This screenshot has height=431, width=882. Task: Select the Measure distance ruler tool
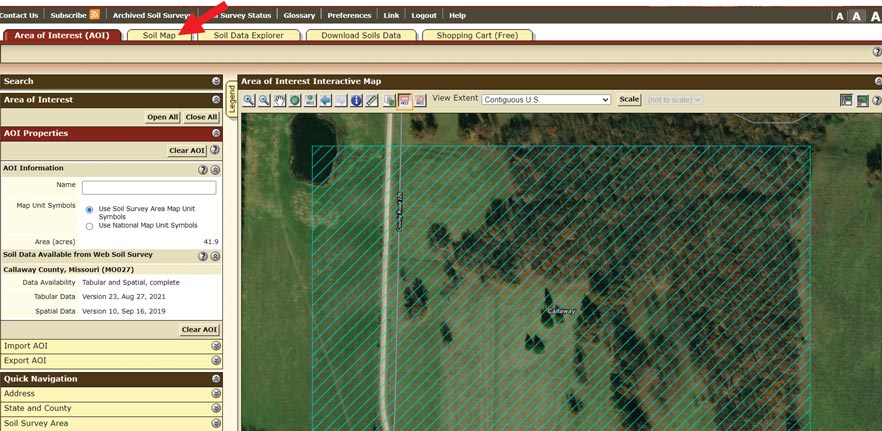coord(372,100)
